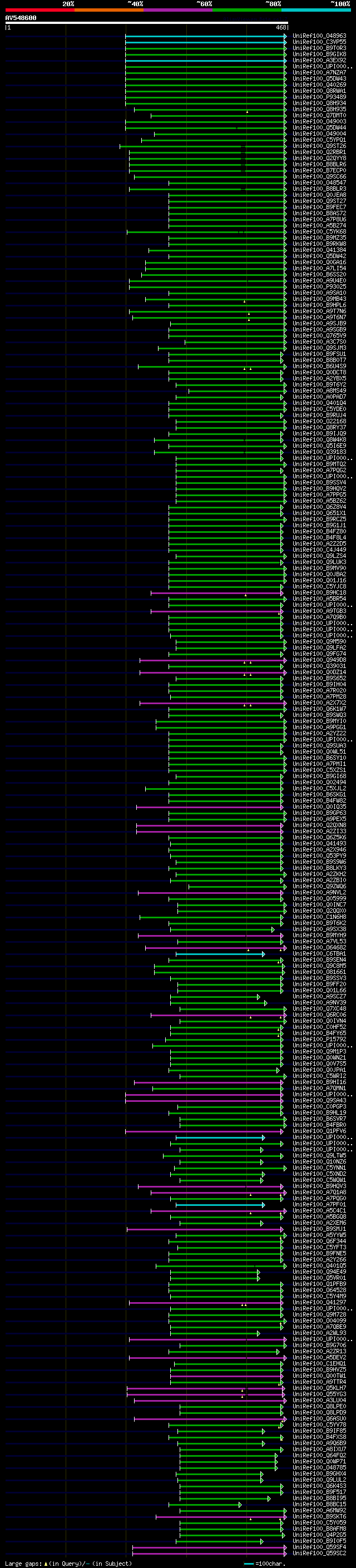Select hit label UniRef100_O49003
Screen dimensions: 356x1568
click(319, 121)
